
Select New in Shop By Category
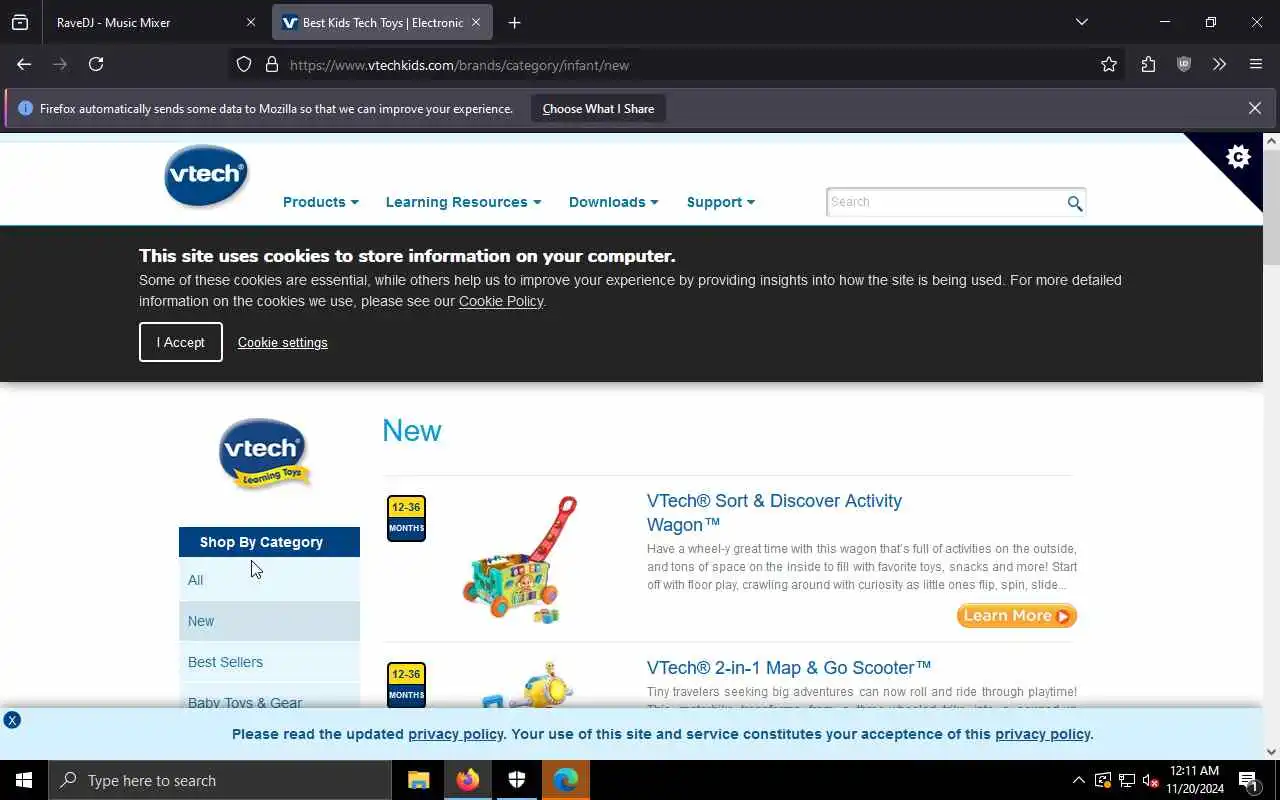pyautogui.click(x=269, y=621)
